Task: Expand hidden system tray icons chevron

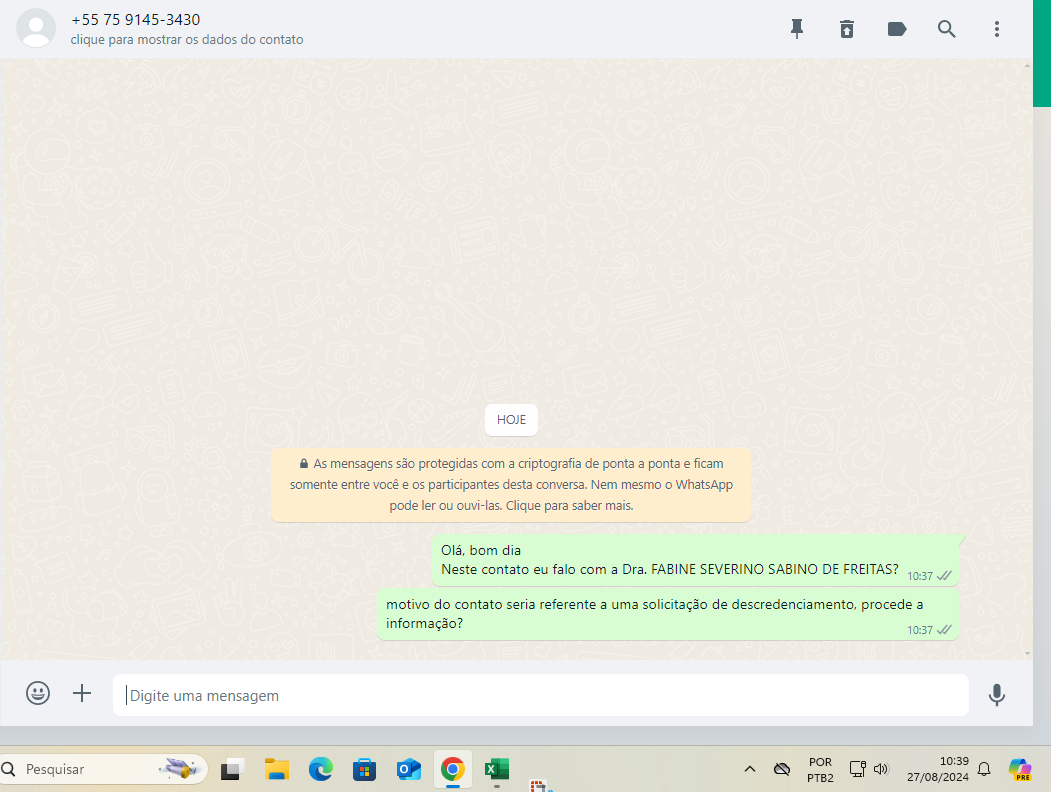Action: [x=750, y=769]
